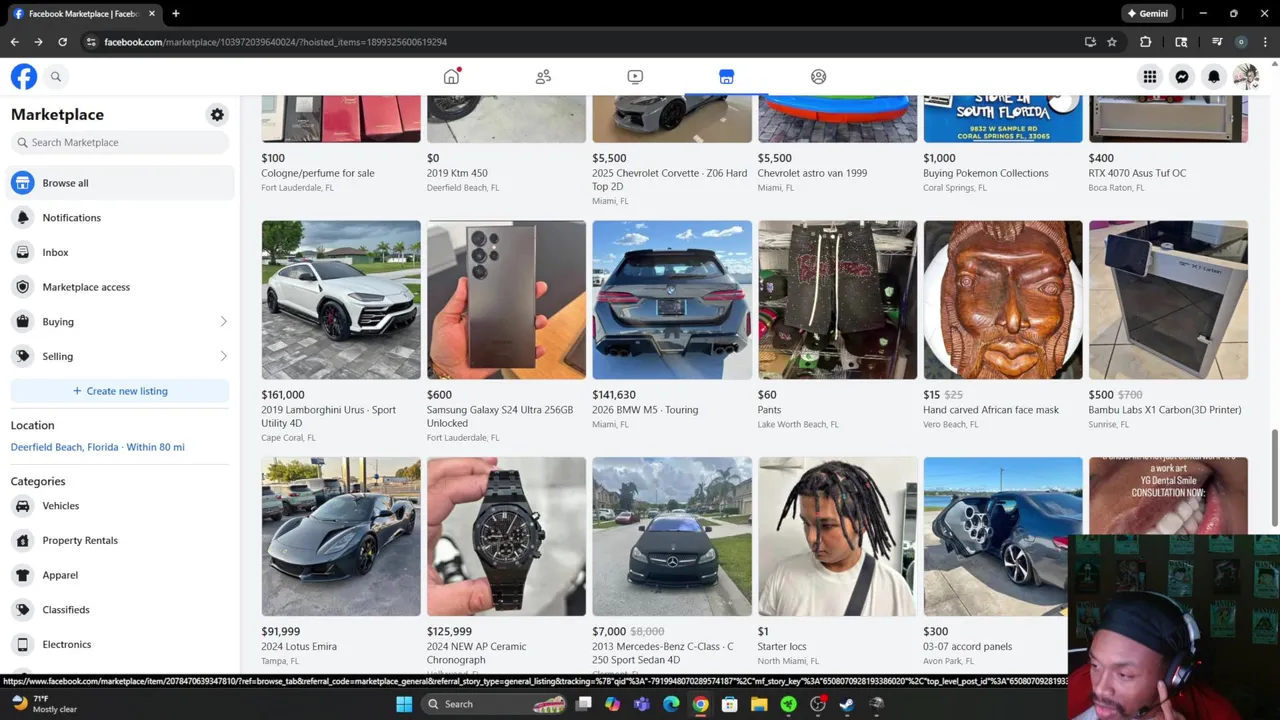Image resolution: width=1280 pixels, height=720 pixels.
Task: Open a new browser tab
Action: pyautogui.click(x=175, y=14)
